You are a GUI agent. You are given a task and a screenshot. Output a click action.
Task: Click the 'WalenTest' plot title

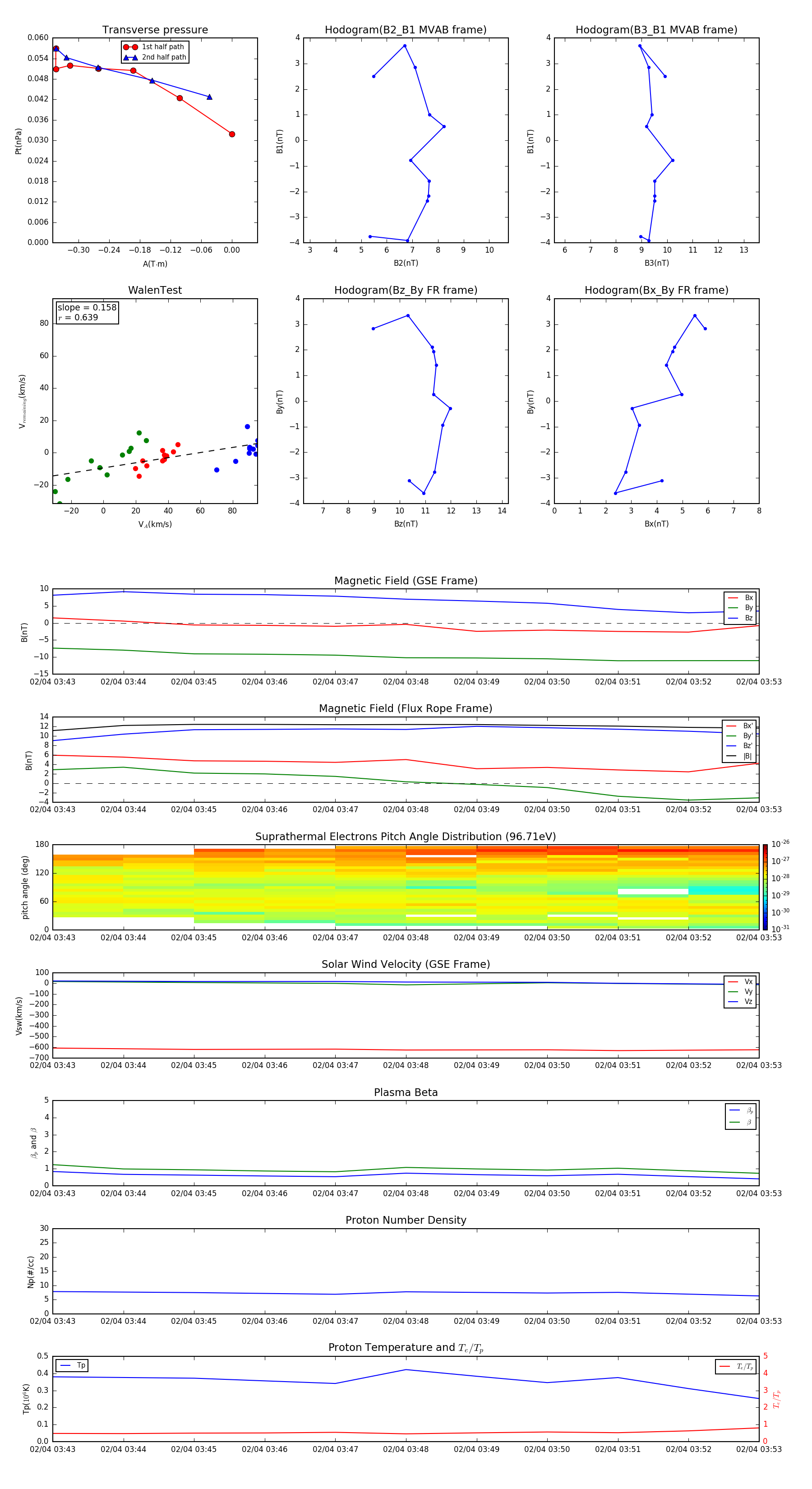tap(155, 290)
